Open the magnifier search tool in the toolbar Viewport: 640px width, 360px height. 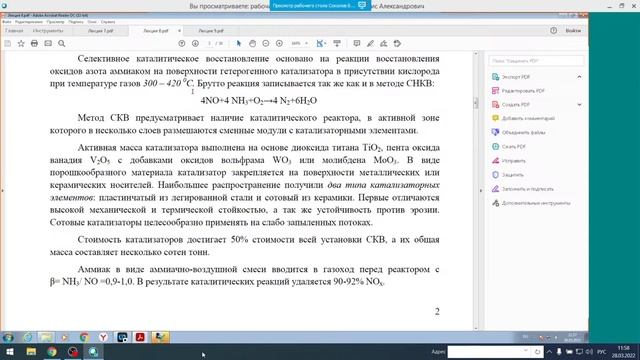point(62,43)
